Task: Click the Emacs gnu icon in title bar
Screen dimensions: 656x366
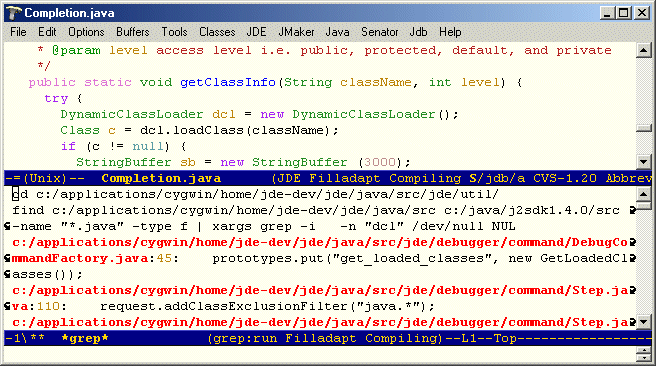Action: pyautogui.click(x=13, y=13)
